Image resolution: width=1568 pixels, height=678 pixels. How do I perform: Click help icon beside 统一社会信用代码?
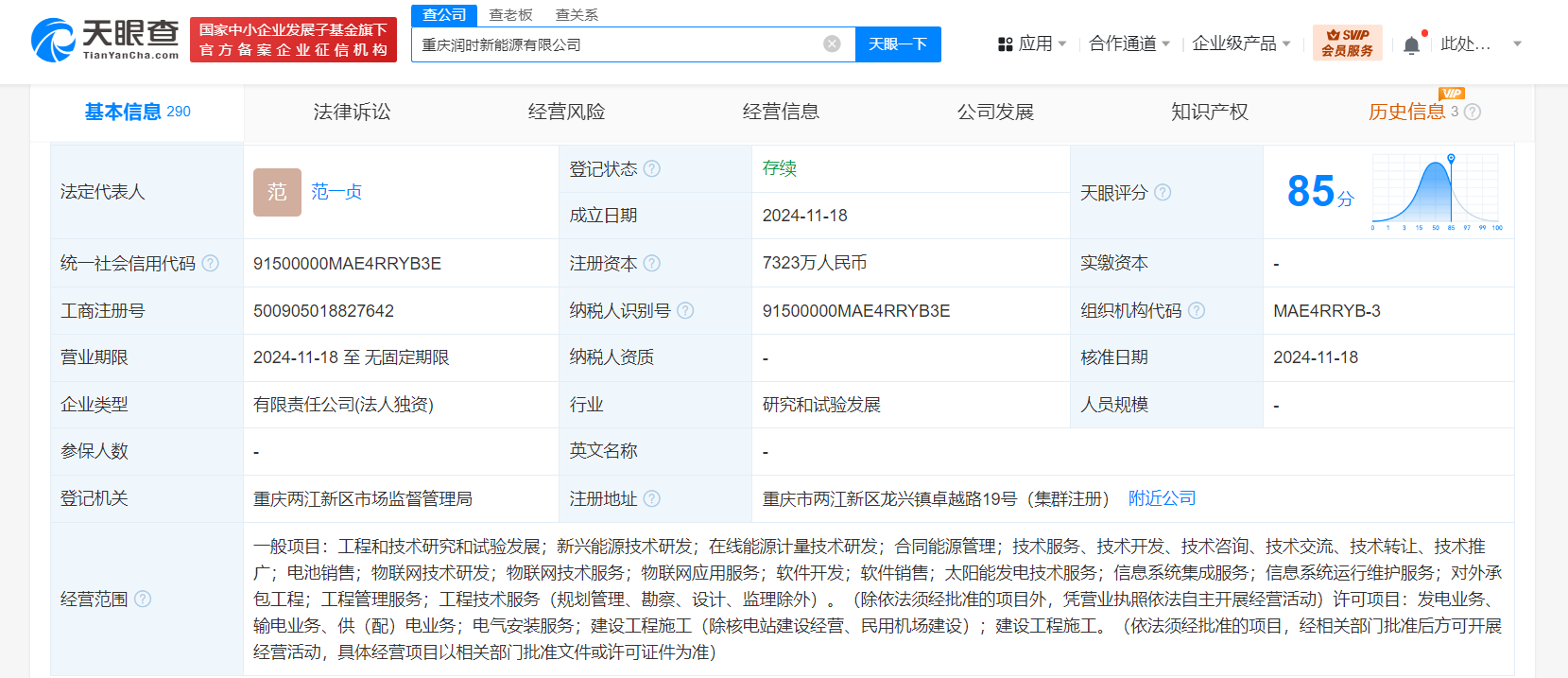pyautogui.click(x=210, y=264)
